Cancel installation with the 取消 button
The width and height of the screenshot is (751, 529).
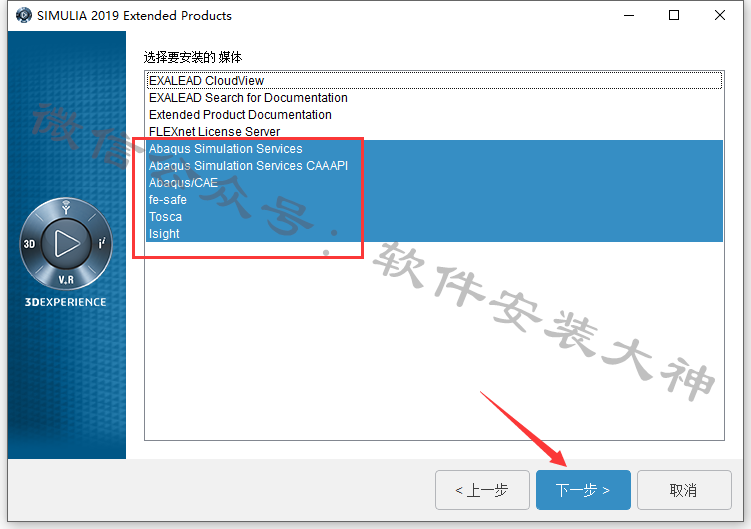click(x=684, y=490)
